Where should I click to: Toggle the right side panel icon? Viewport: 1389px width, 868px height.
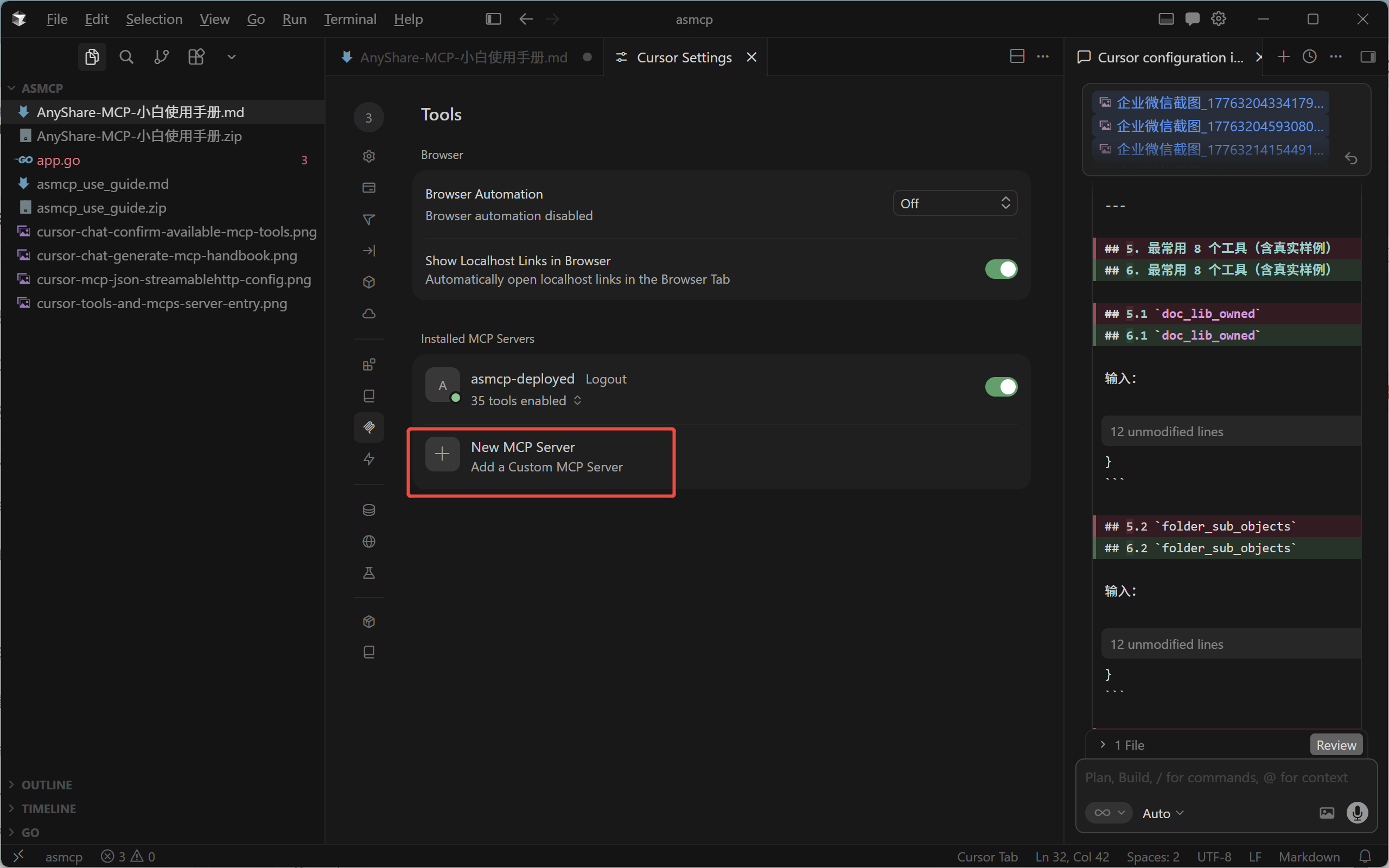(1368, 56)
